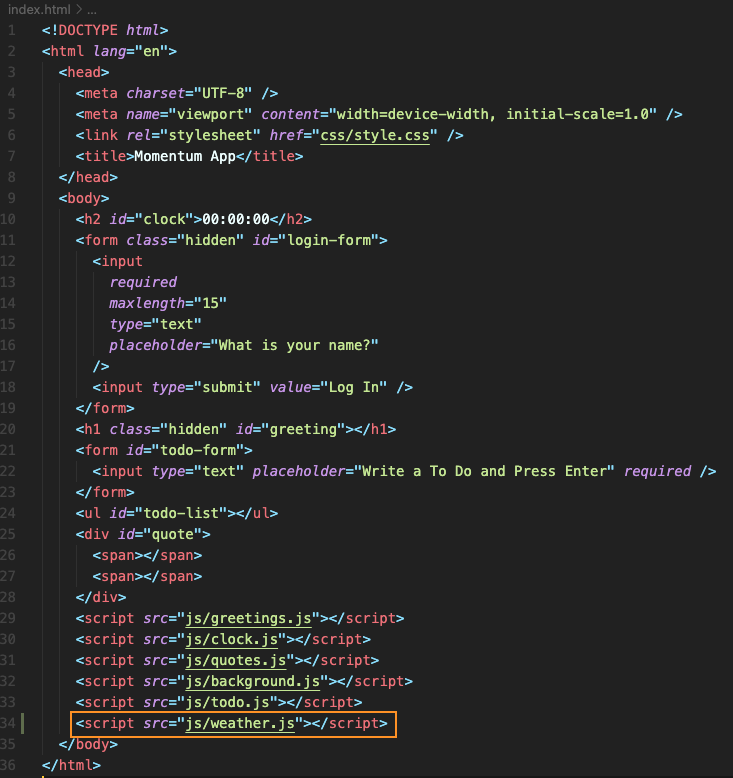
Task: Click the closing form tag on line 23
Action: point(105,492)
